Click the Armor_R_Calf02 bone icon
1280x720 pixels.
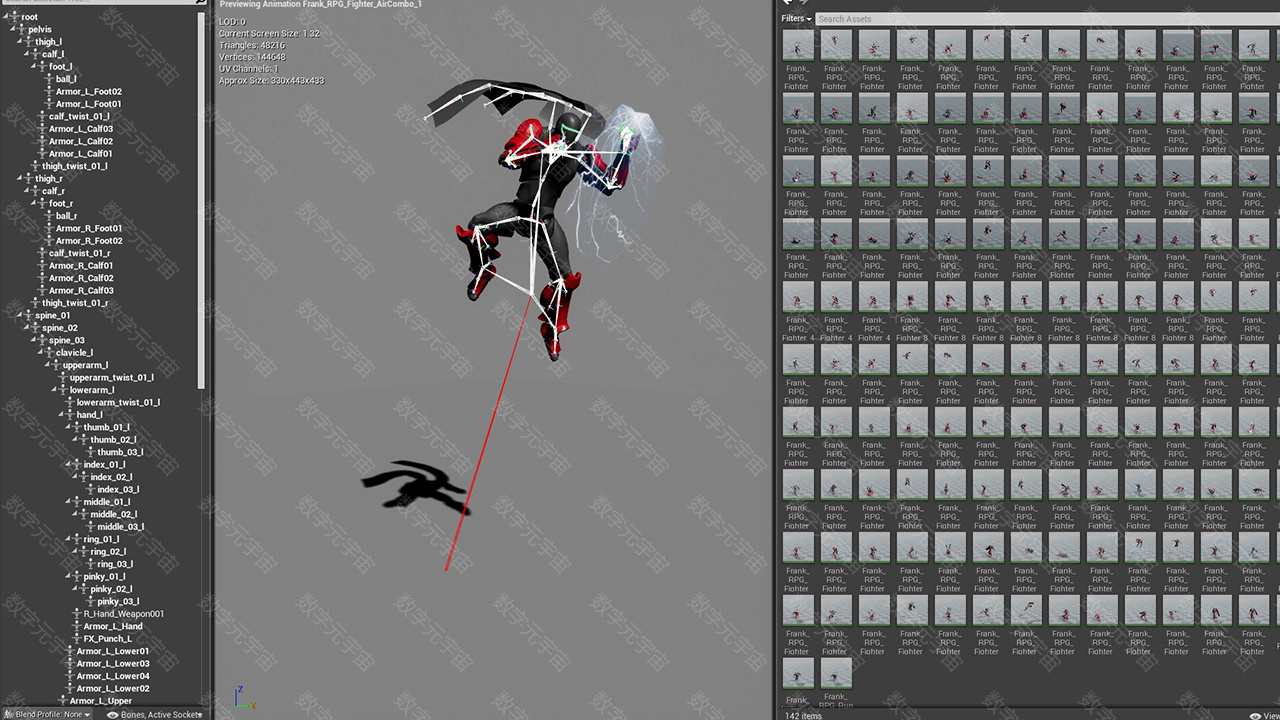tap(42, 278)
